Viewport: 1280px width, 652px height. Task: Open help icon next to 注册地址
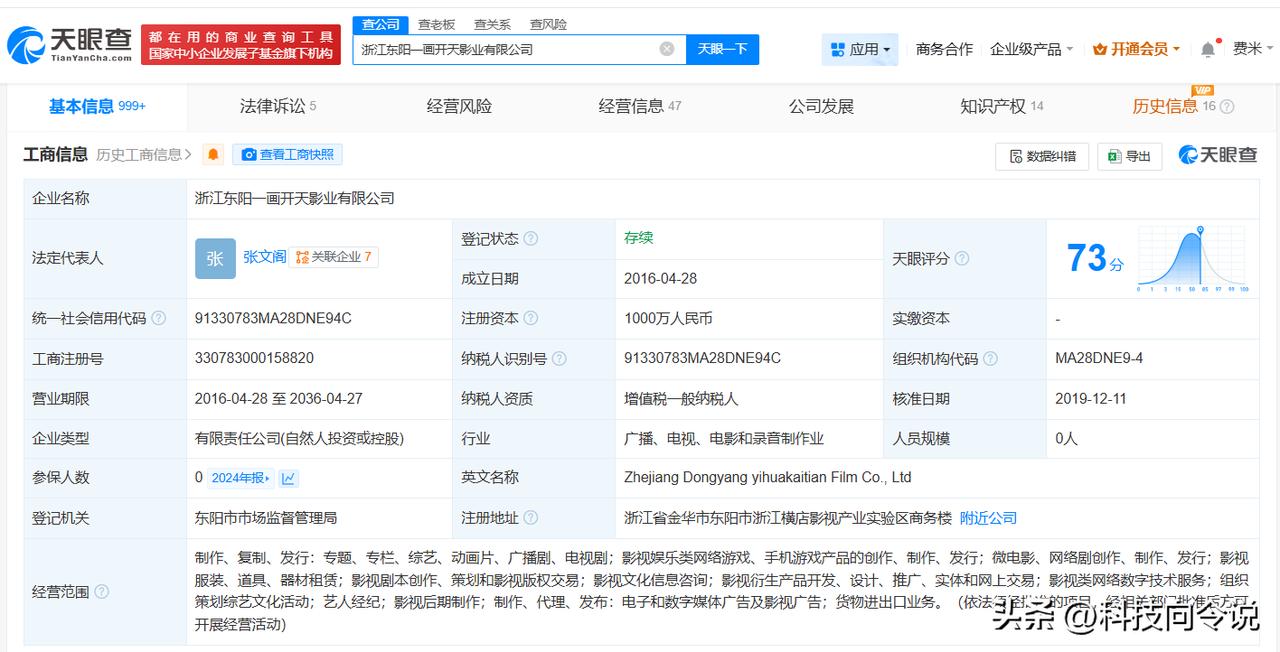click(531, 518)
